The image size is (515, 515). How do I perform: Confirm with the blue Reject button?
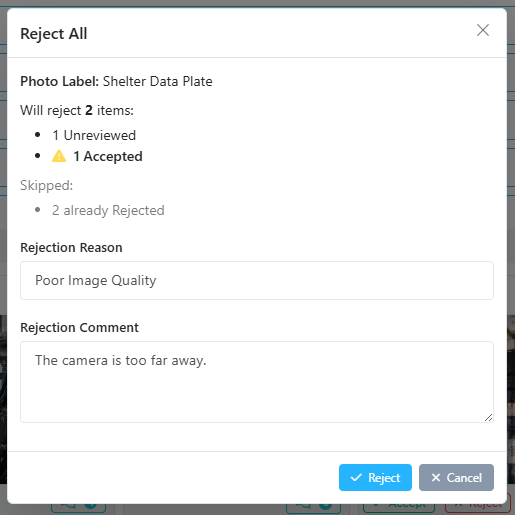(x=375, y=477)
